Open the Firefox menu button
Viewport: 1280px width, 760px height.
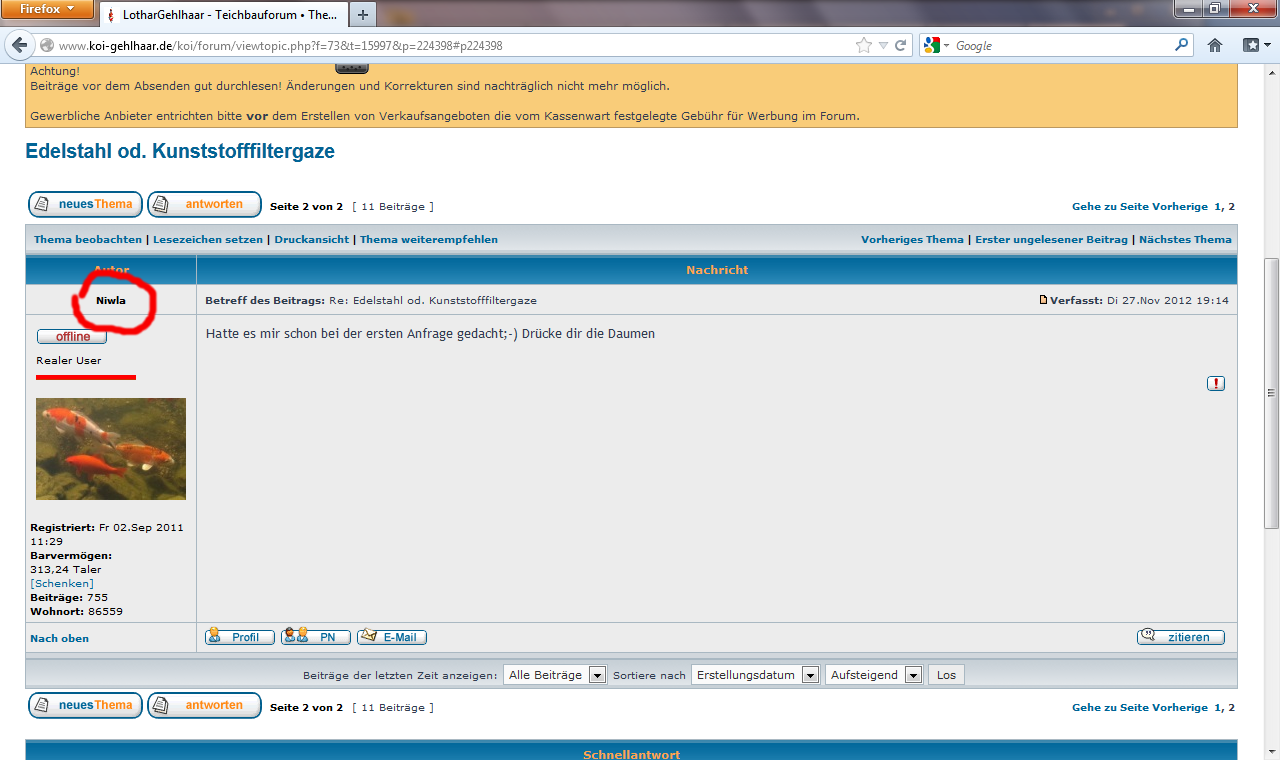pyautogui.click(x=48, y=11)
